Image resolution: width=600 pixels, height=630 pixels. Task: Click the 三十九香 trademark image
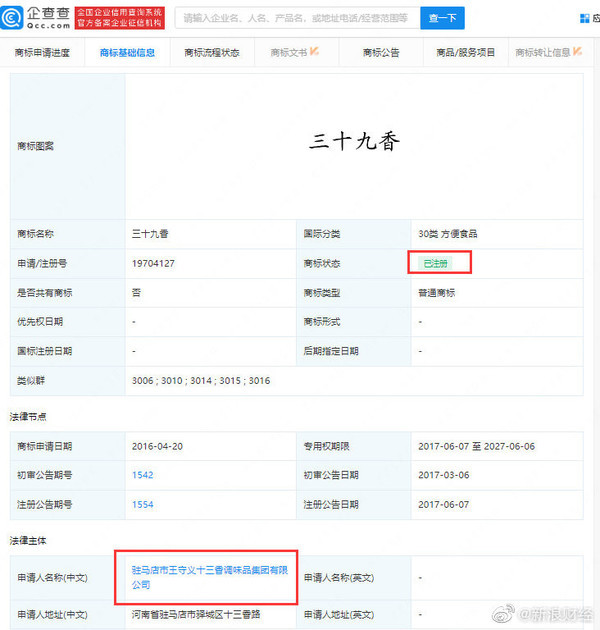click(354, 141)
